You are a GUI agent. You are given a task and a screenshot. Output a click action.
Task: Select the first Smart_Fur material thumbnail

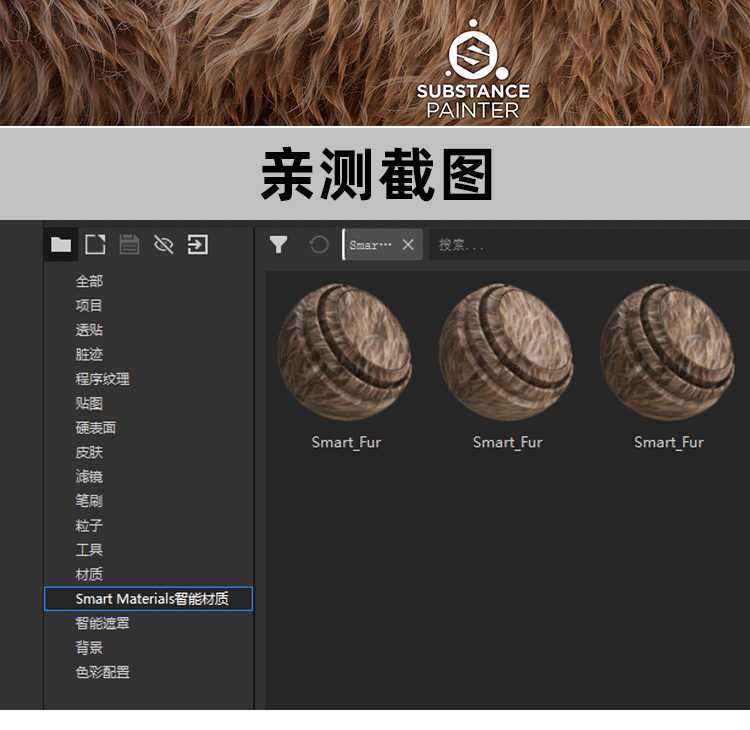(345, 352)
